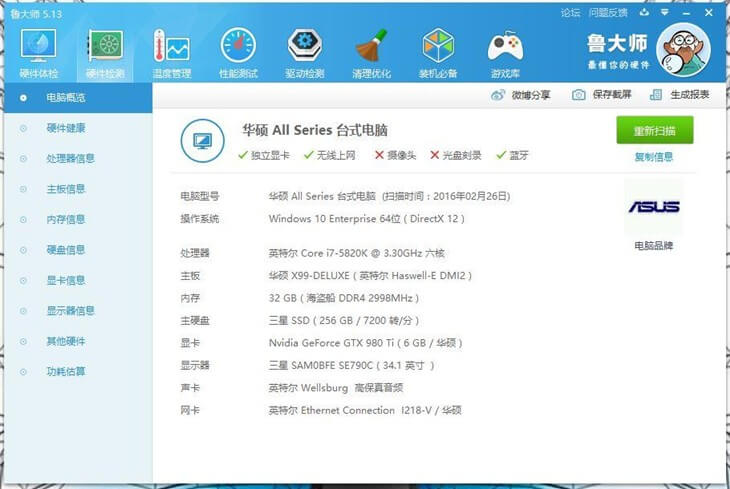
Task: Switch to the 硬件检测 tab
Action: point(105,52)
